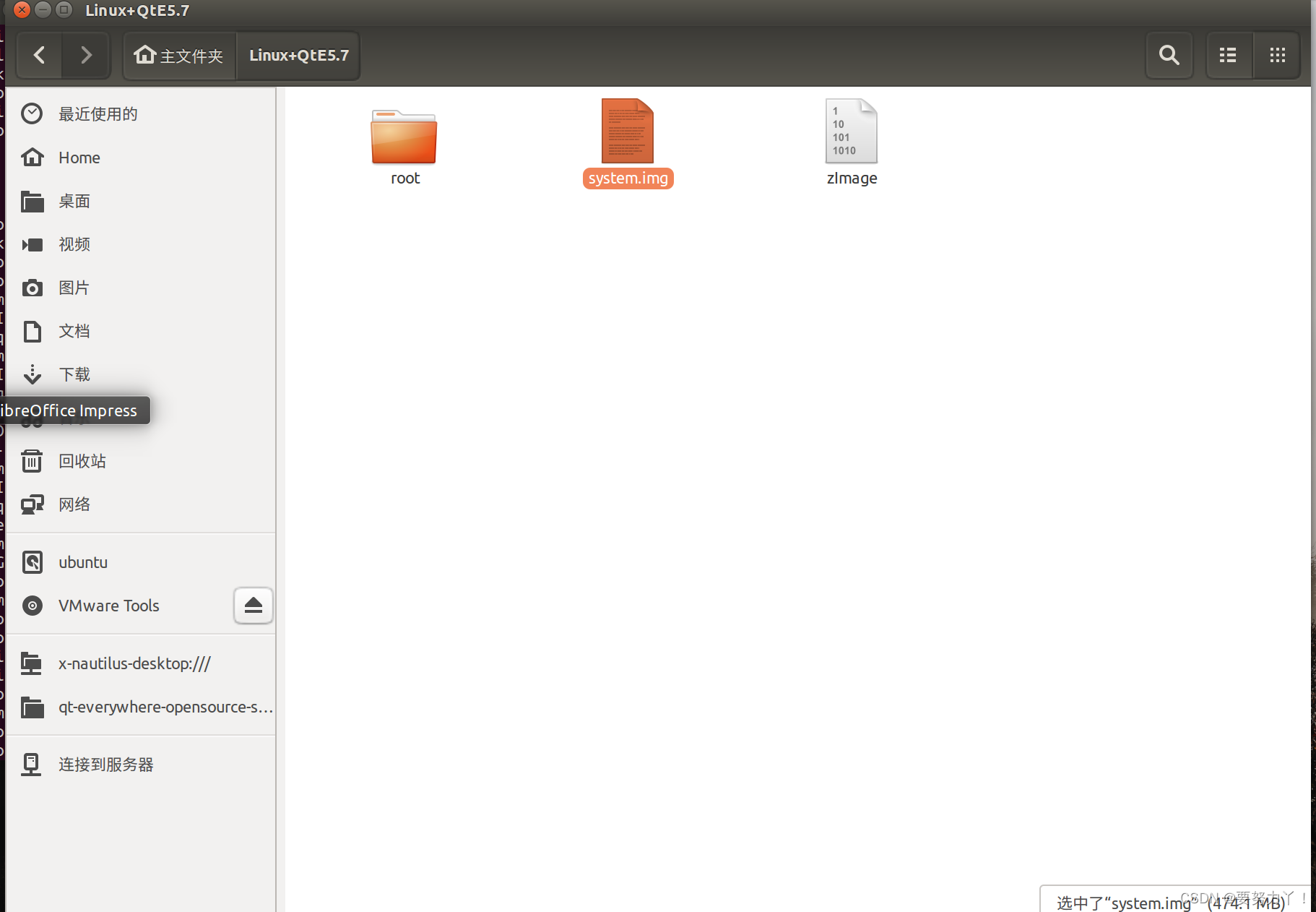
Task: Select the system.img file icon
Action: (x=628, y=131)
